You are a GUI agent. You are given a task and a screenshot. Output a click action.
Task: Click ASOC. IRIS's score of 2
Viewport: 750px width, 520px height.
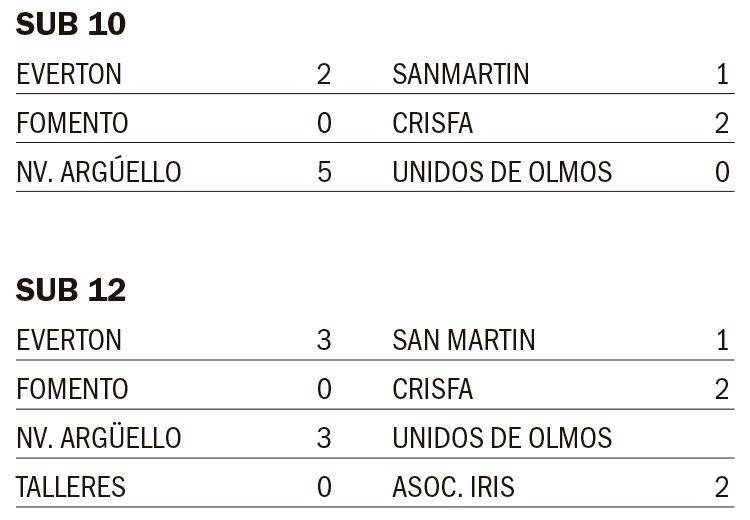tap(722, 487)
